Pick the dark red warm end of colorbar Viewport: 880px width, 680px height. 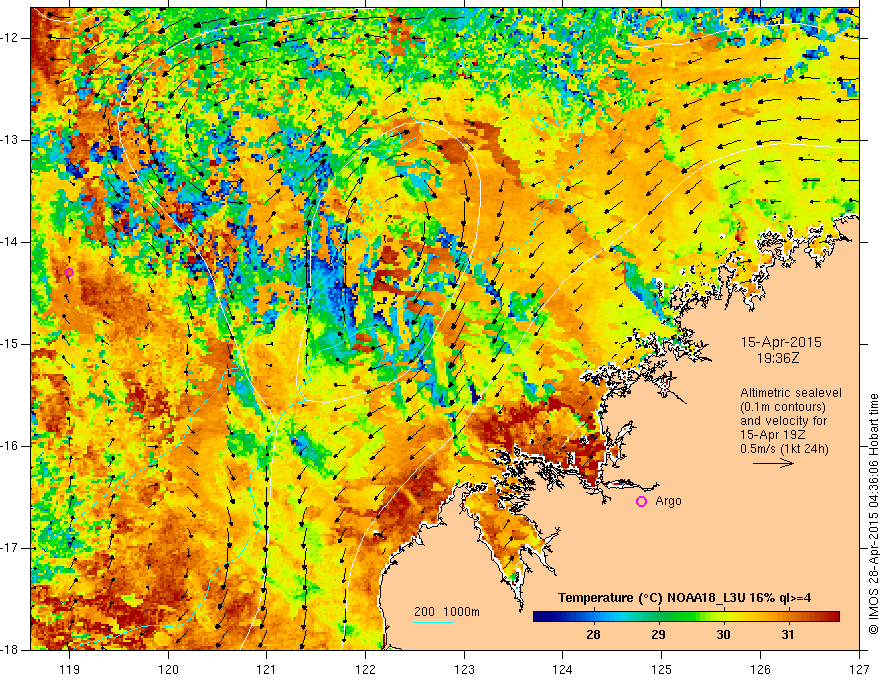pyautogui.click(x=832, y=617)
